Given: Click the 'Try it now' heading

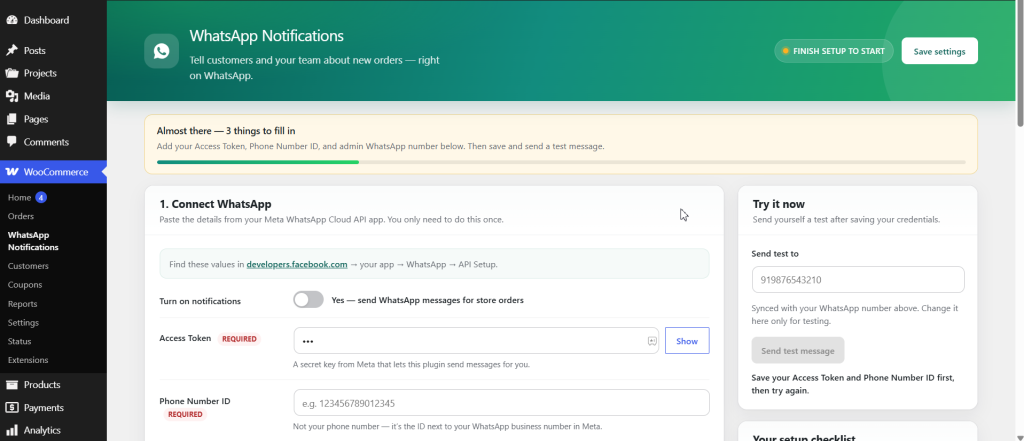Looking at the screenshot, I should click(x=778, y=204).
